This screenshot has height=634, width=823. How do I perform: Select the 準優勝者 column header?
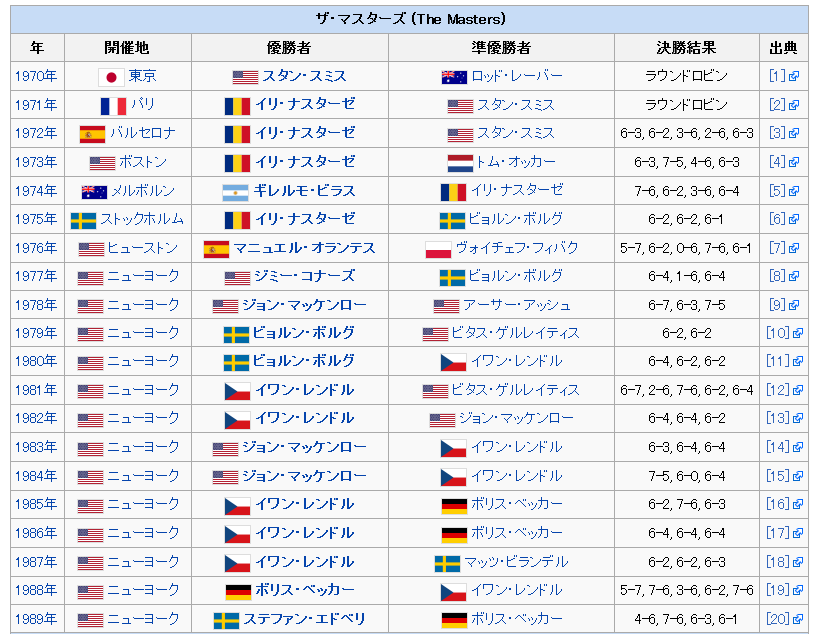[501, 48]
